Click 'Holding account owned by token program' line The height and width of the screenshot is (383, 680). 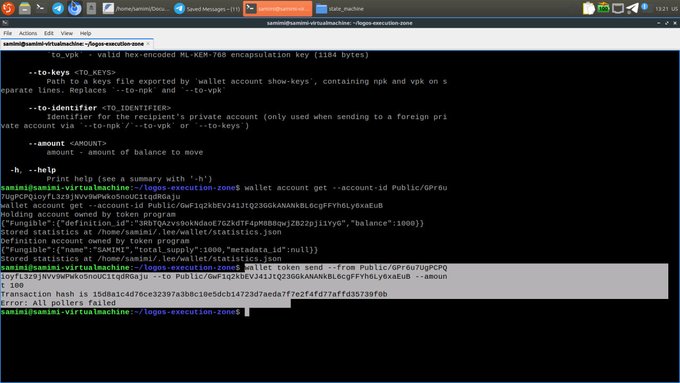coord(88,214)
